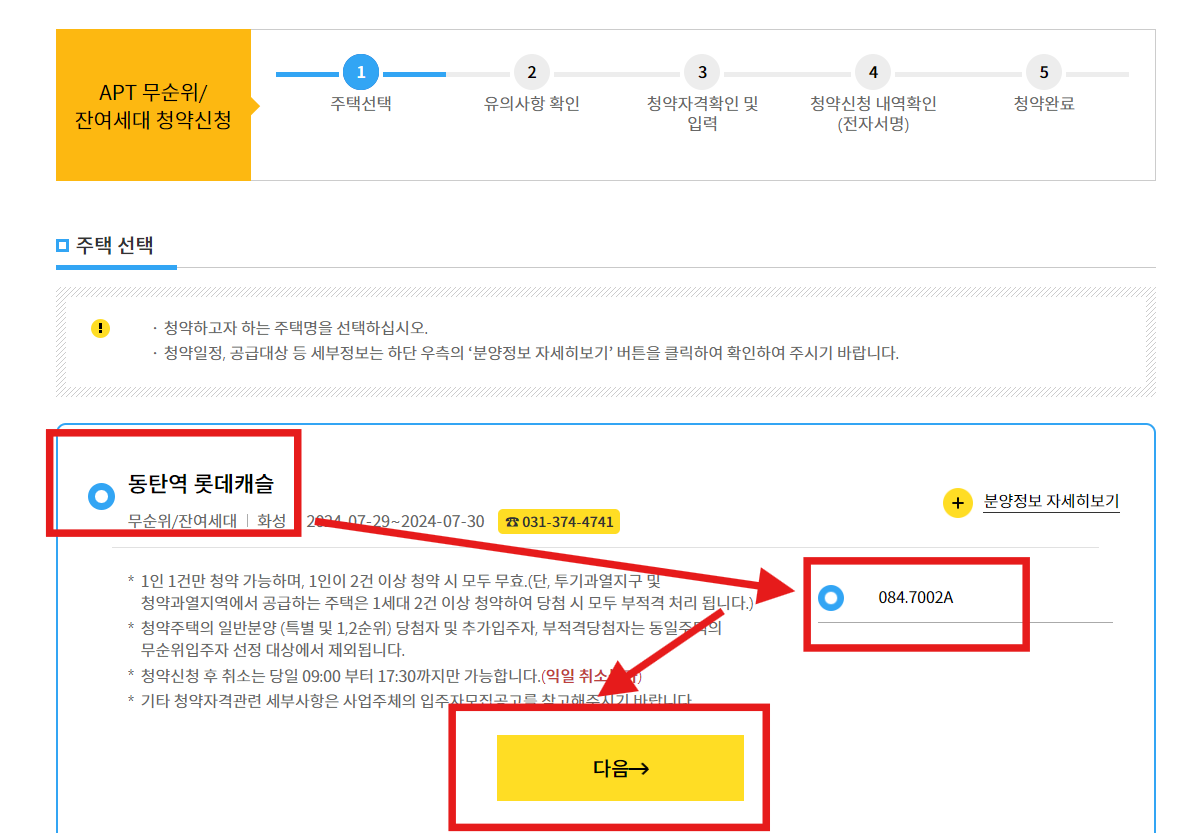Click the APT 무순위/잔여세대 청약신청 banner
The height and width of the screenshot is (833, 1192).
154,105
